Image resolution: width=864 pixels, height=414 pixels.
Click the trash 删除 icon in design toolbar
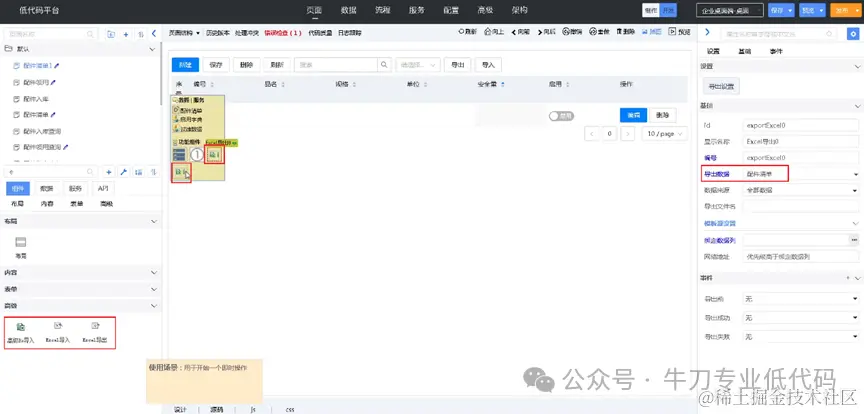[625, 32]
